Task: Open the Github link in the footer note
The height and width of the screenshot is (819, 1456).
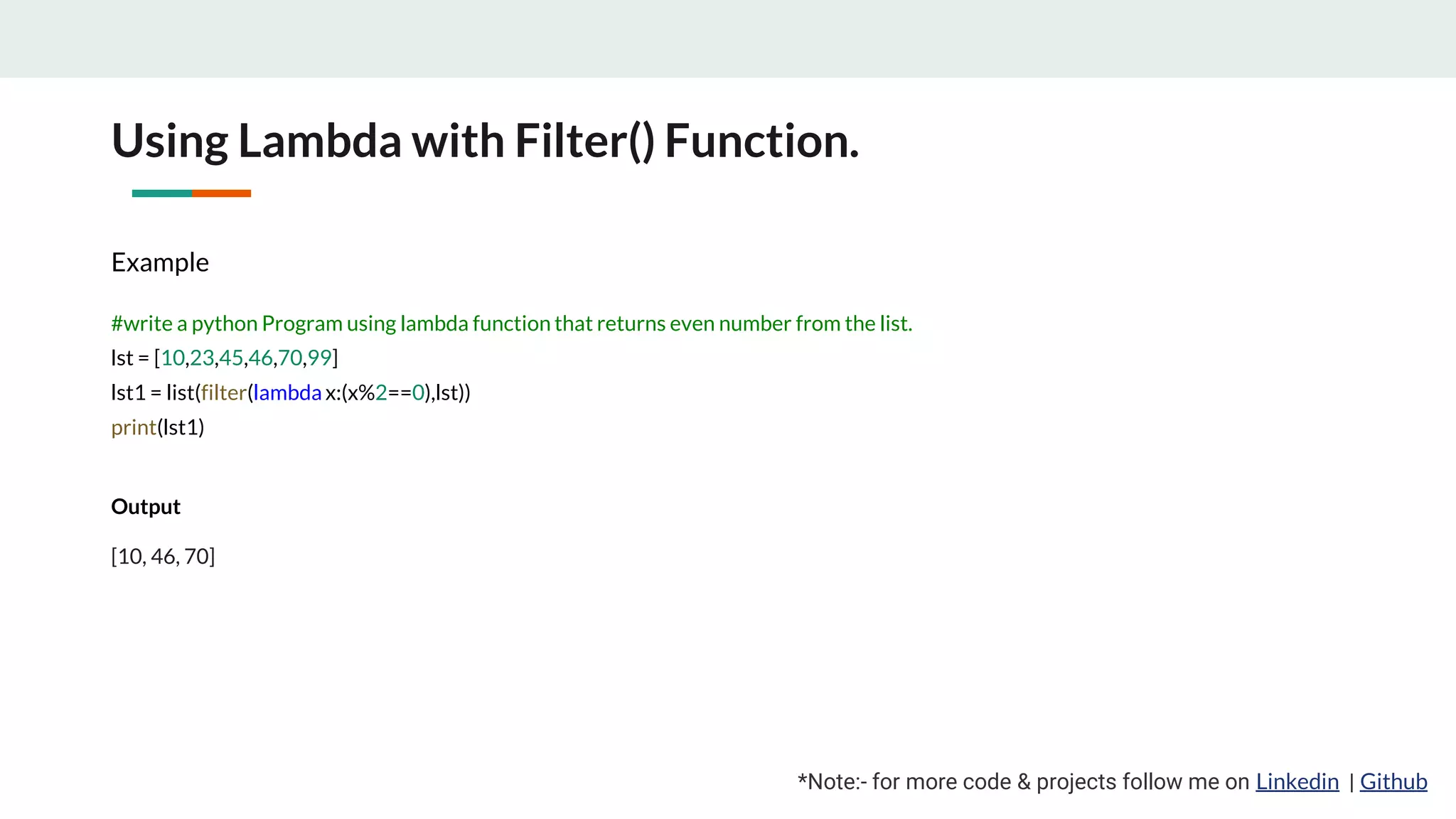Action: point(1393,781)
